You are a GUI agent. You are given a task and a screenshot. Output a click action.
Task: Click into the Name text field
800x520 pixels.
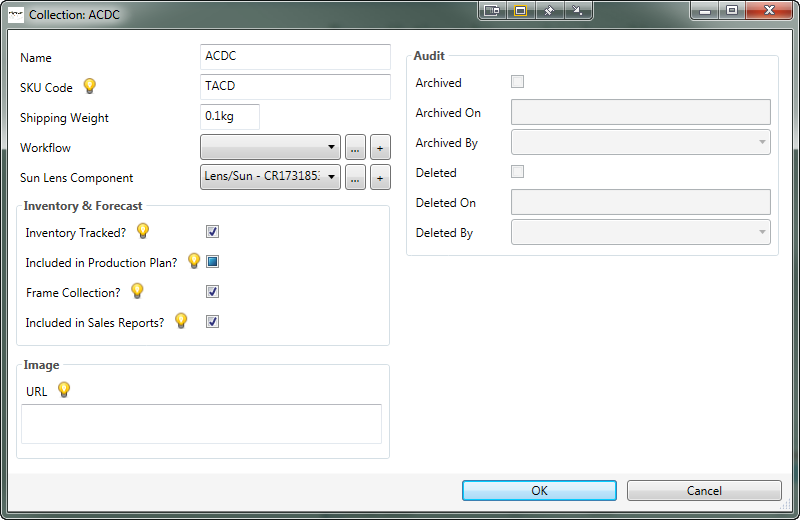click(x=295, y=57)
